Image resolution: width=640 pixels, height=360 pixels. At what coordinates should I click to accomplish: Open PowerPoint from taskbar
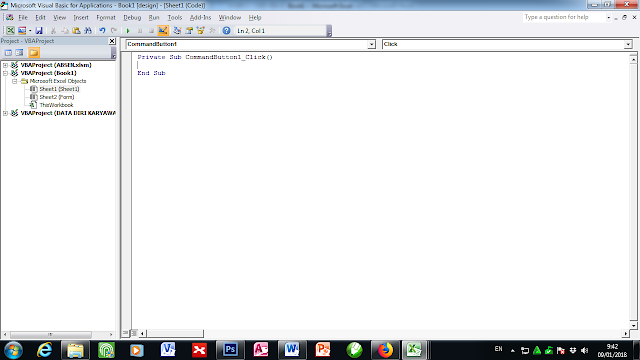tap(322, 350)
